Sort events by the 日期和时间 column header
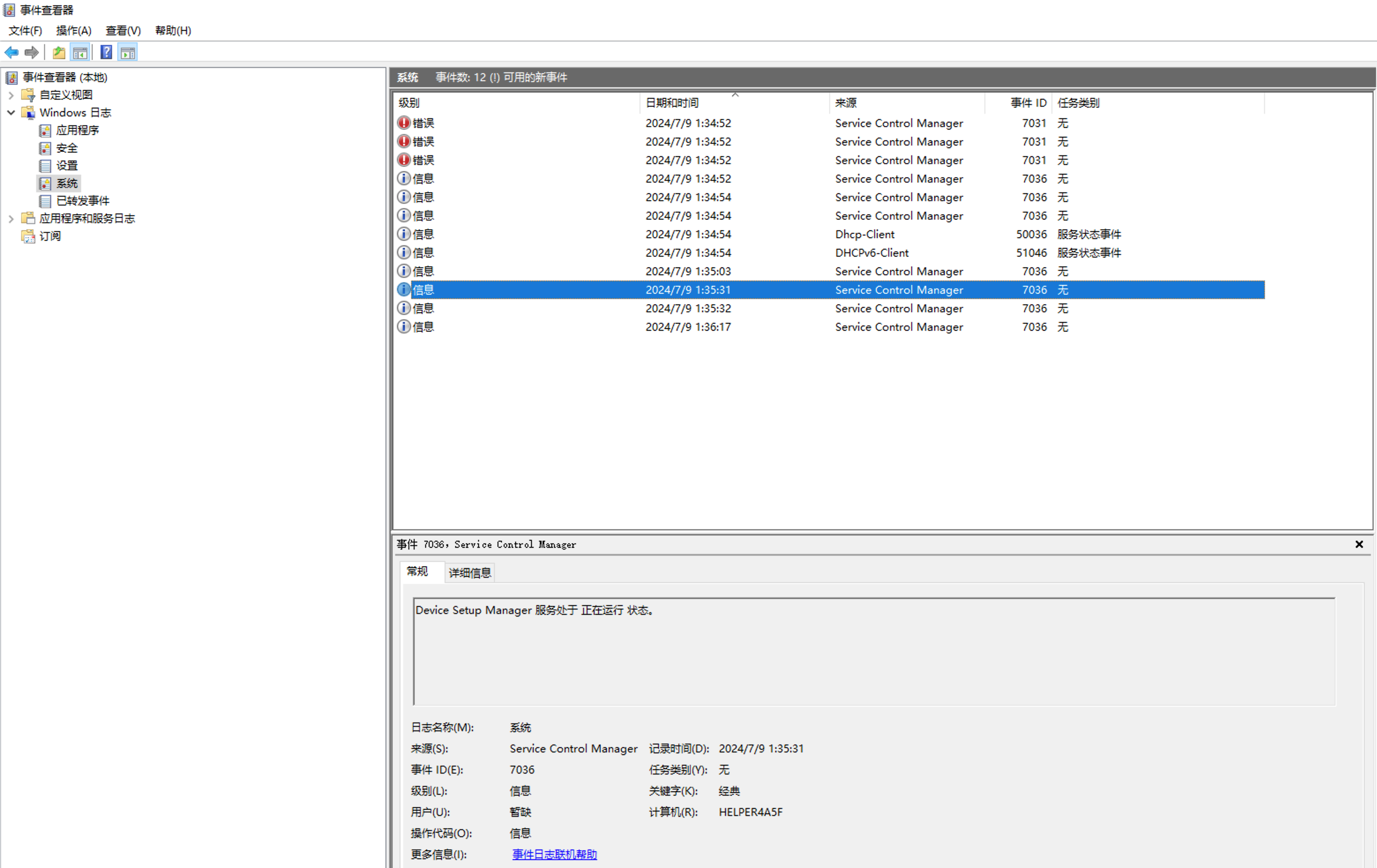 (x=672, y=103)
